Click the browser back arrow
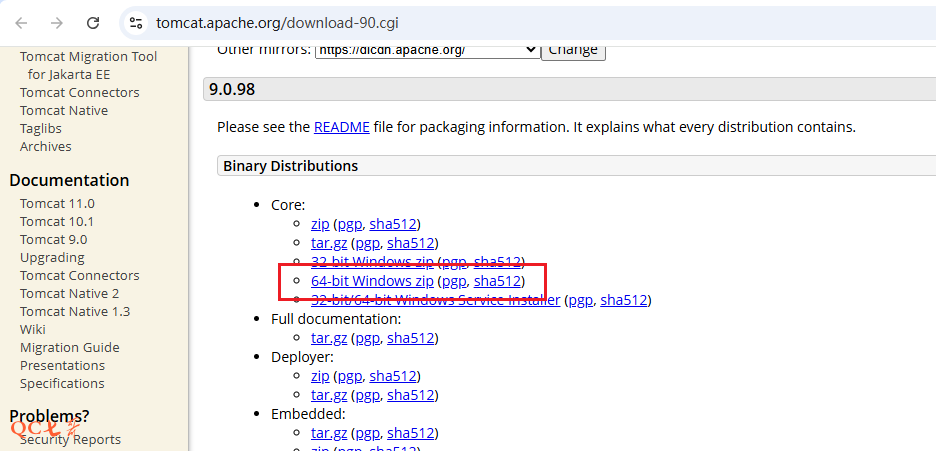 tap(22, 22)
